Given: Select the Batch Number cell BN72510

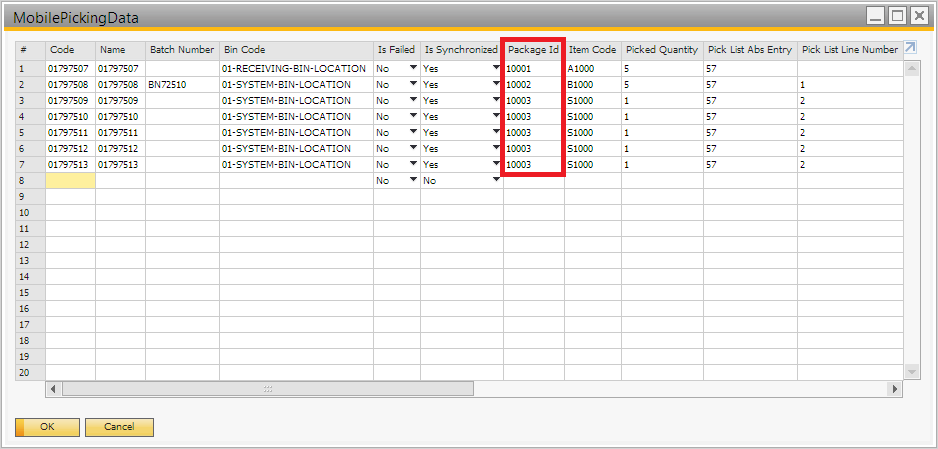Looking at the screenshot, I should pos(182,85).
